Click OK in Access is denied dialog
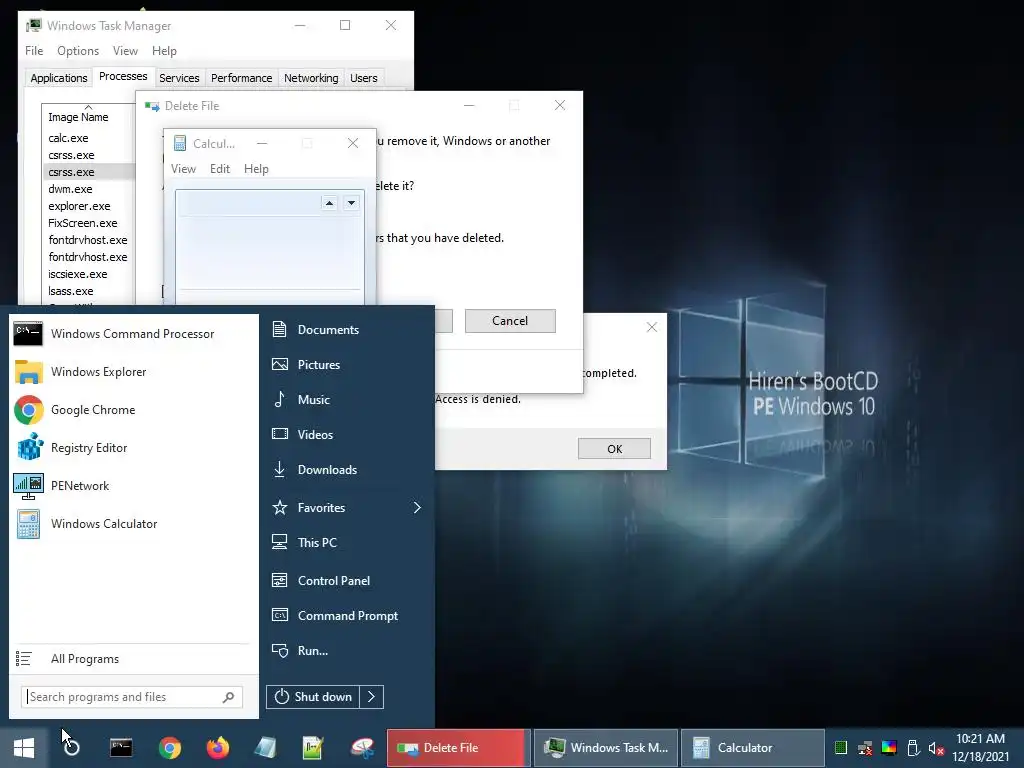This screenshot has height=768, width=1024. 615,449
